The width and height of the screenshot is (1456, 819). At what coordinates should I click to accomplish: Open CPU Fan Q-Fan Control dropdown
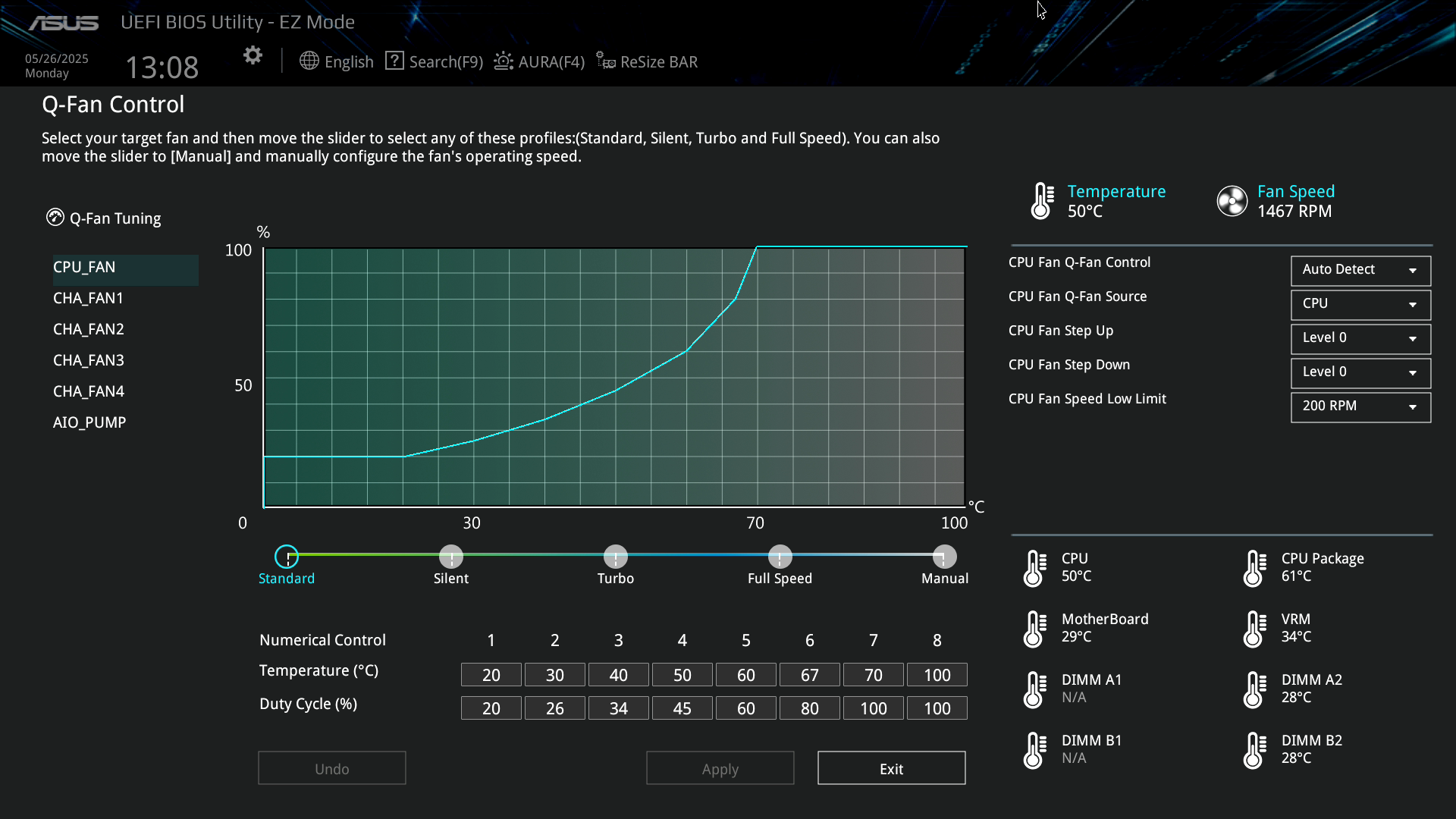(1360, 270)
